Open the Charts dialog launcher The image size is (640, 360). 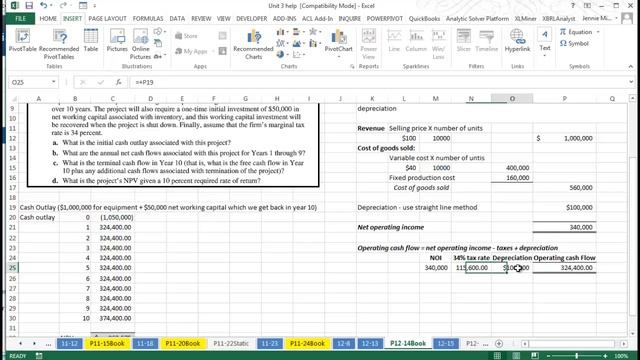[x=352, y=66]
